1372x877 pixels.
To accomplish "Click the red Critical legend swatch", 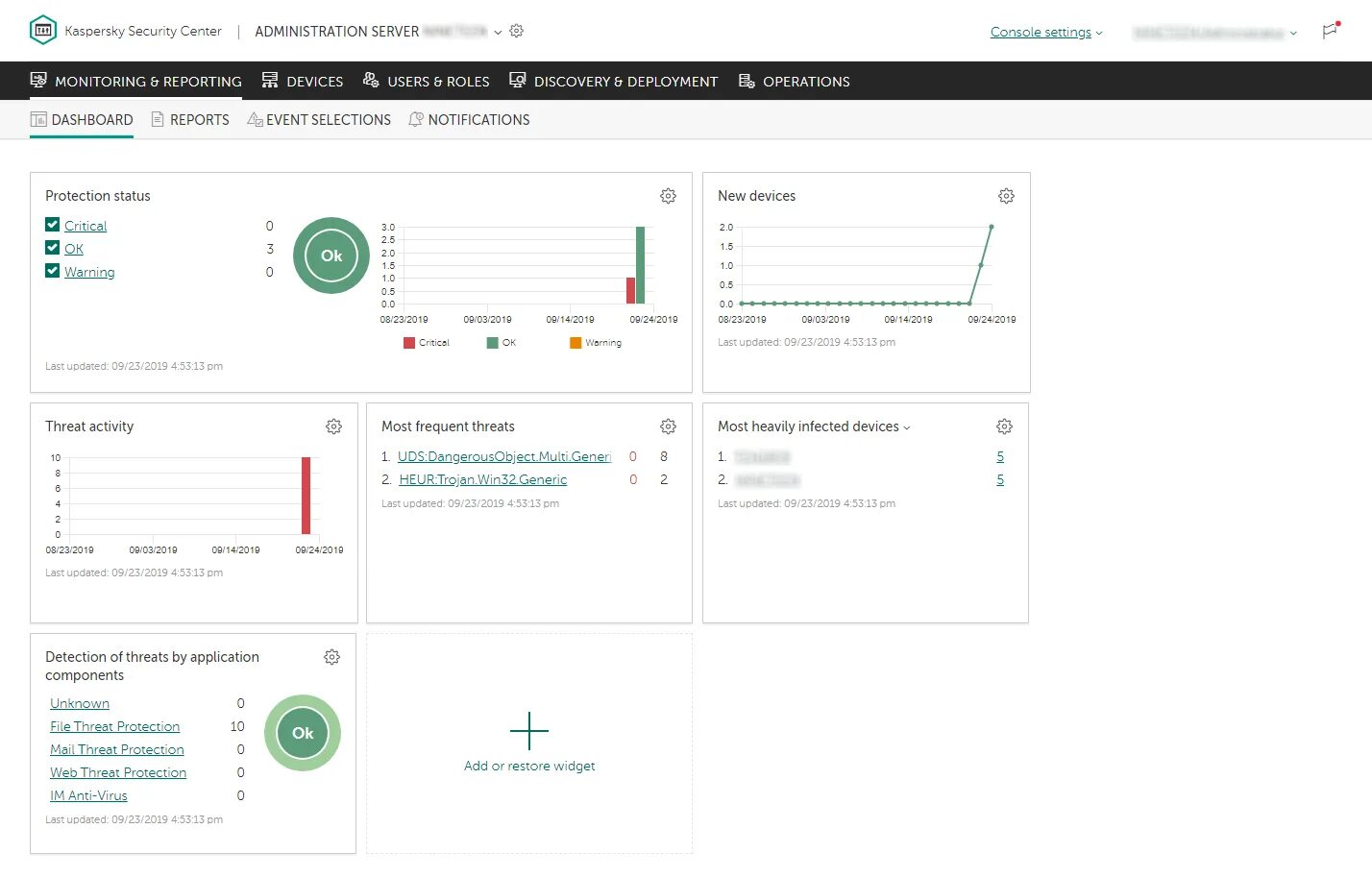I will click(409, 343).
